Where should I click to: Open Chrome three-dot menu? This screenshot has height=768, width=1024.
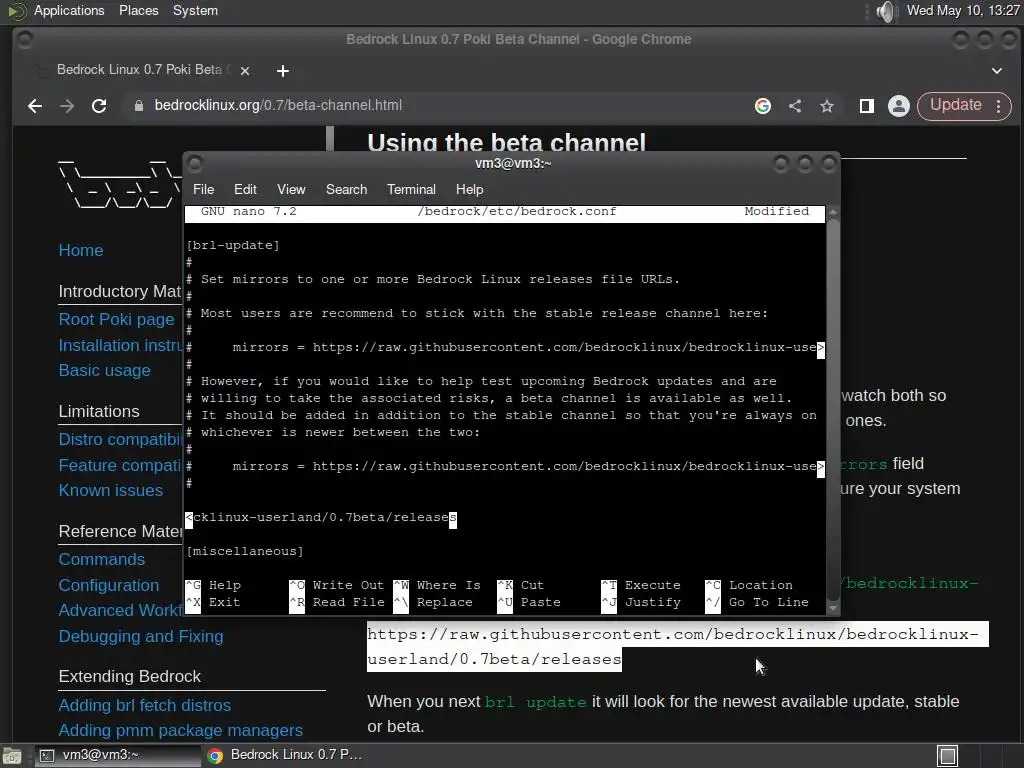(x=999, y=106)
